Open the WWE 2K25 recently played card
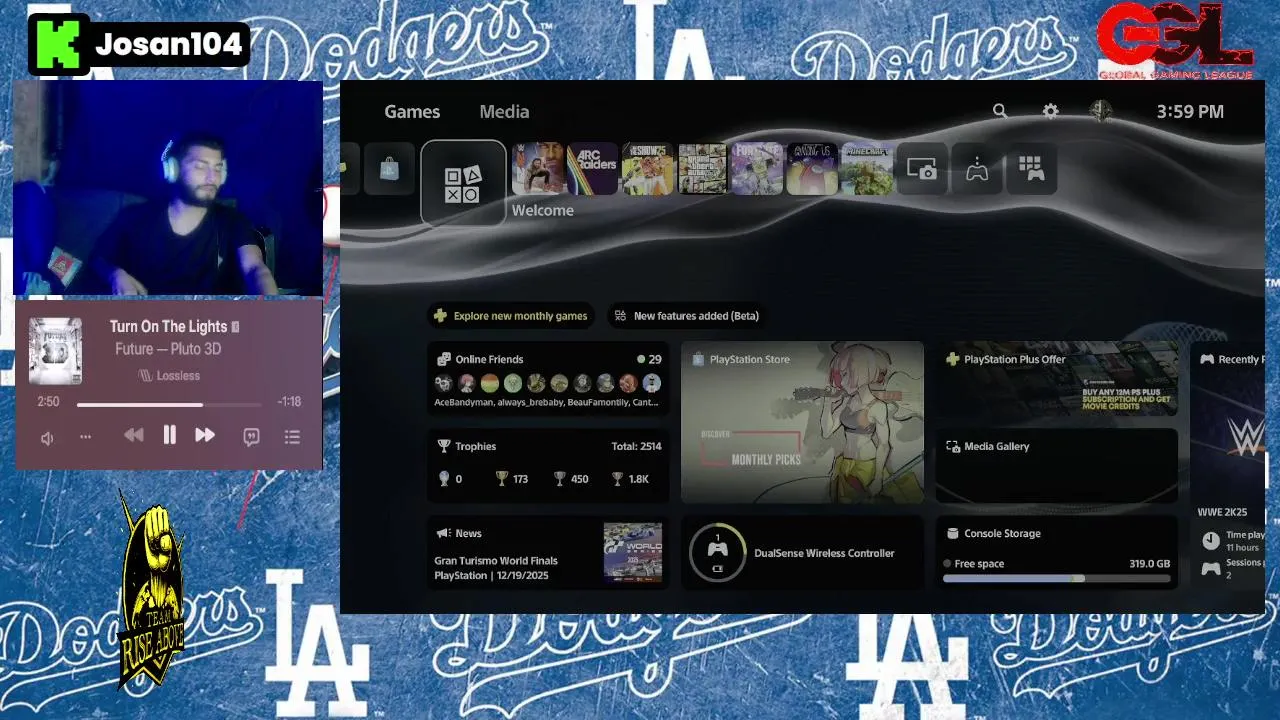The height and width of the screenshot is (720, 1280). point(1227,466)
